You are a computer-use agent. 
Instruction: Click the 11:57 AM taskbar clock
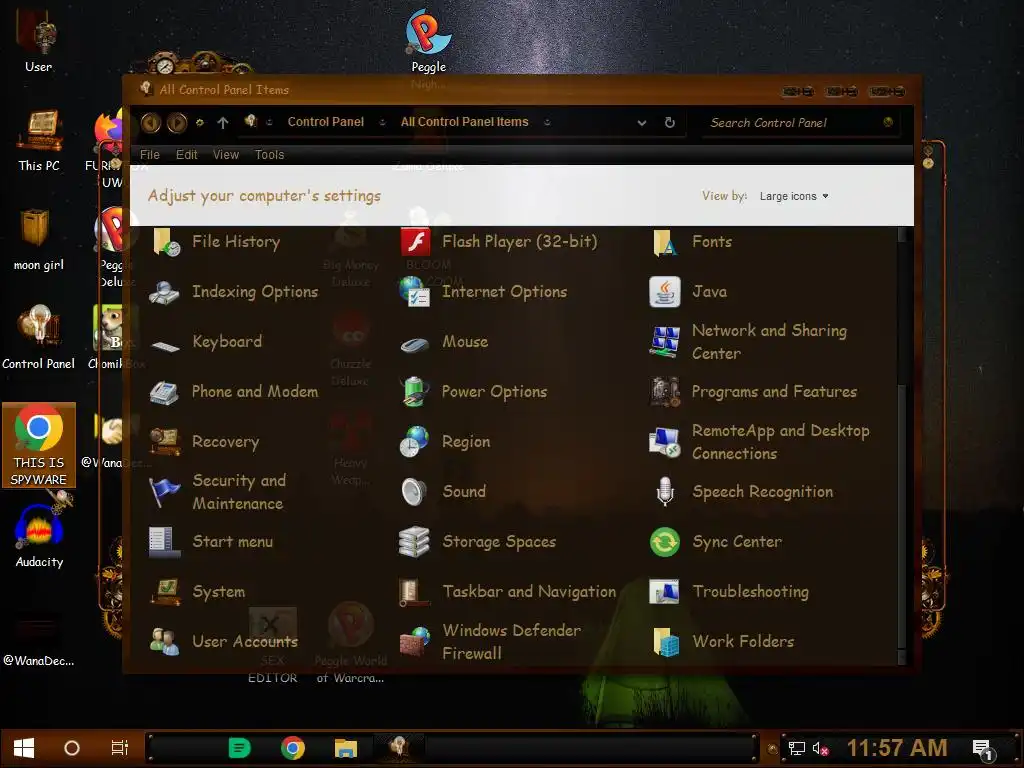point(897,748)
